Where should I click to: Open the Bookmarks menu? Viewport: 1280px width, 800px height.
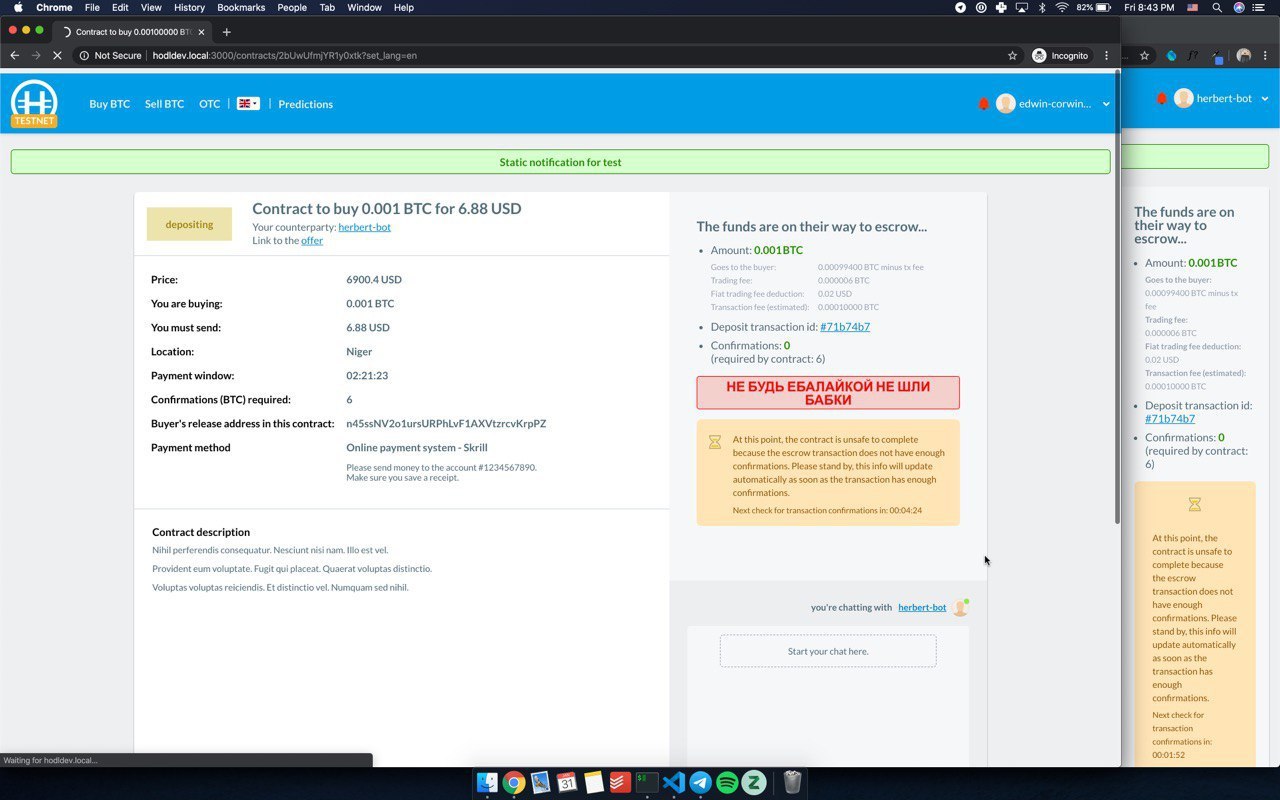click(x=241, y=7)
